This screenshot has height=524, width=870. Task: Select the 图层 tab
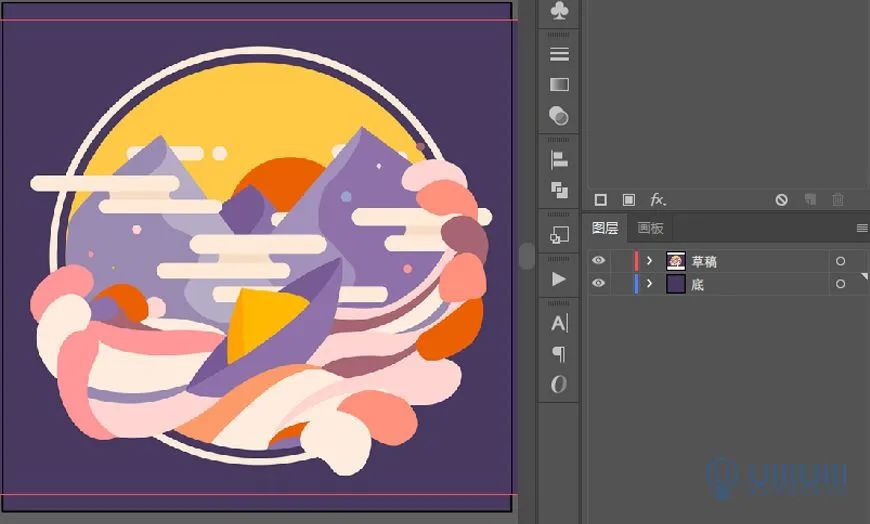coord(605,228)
